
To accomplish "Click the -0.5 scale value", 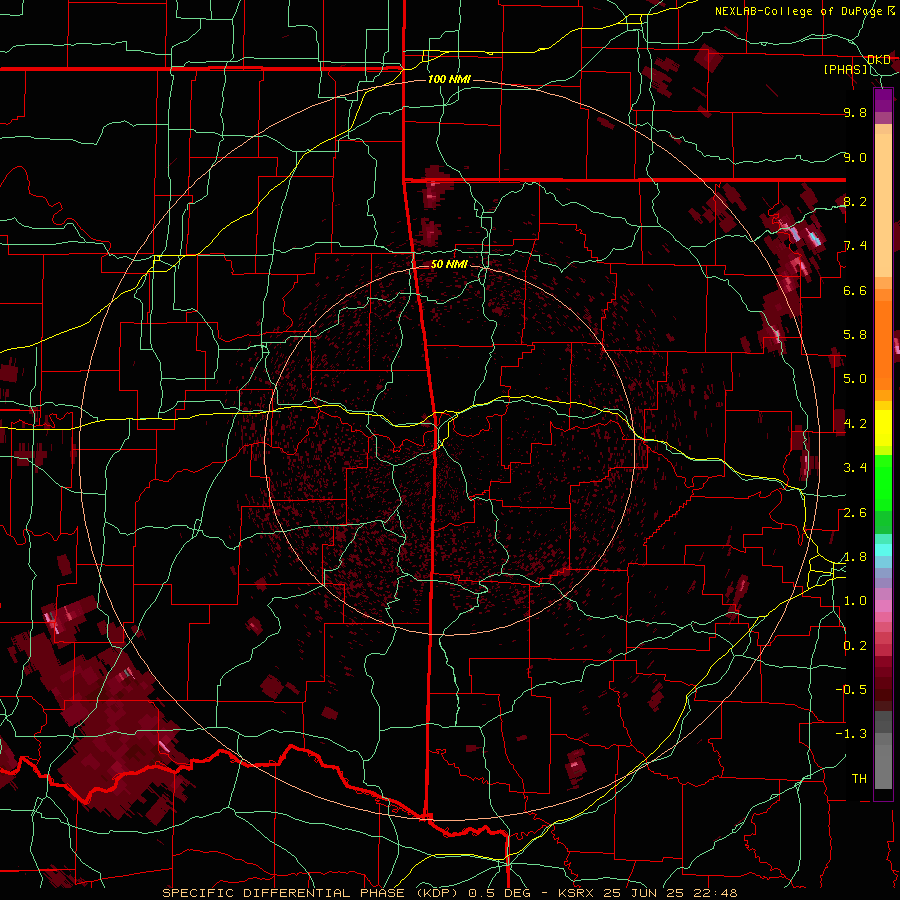I will [852, 689].
